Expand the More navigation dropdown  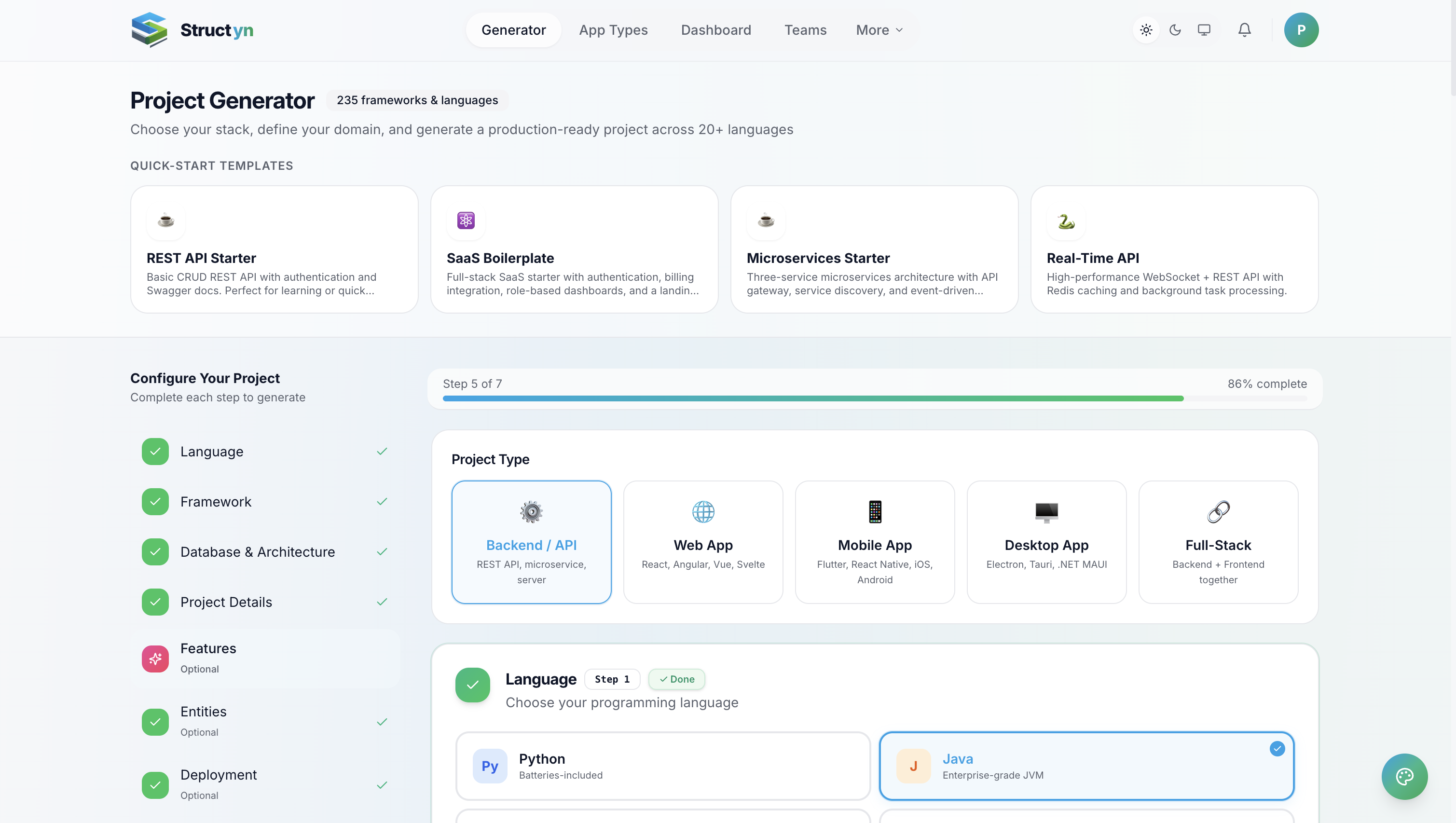pos(879,30)
